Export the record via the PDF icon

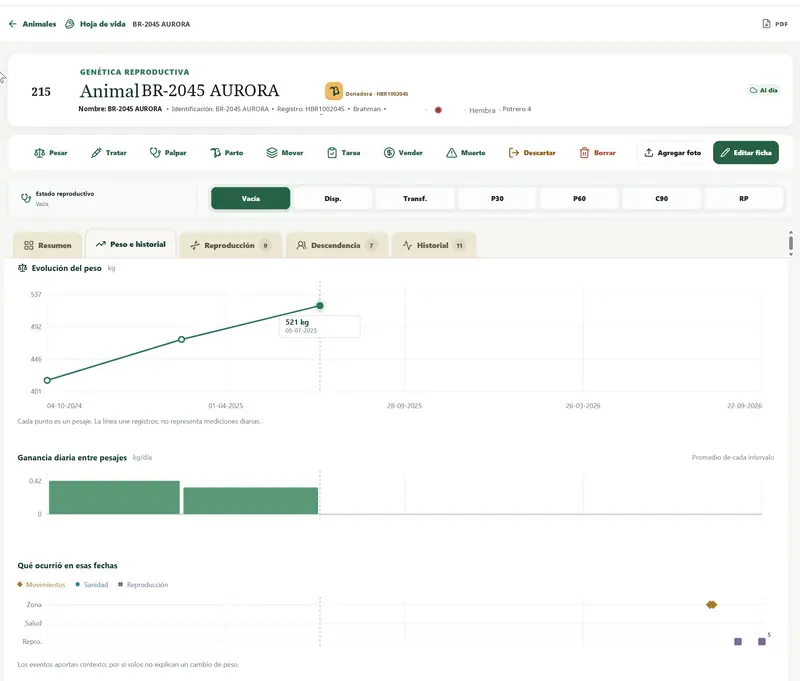coord(766,24)
